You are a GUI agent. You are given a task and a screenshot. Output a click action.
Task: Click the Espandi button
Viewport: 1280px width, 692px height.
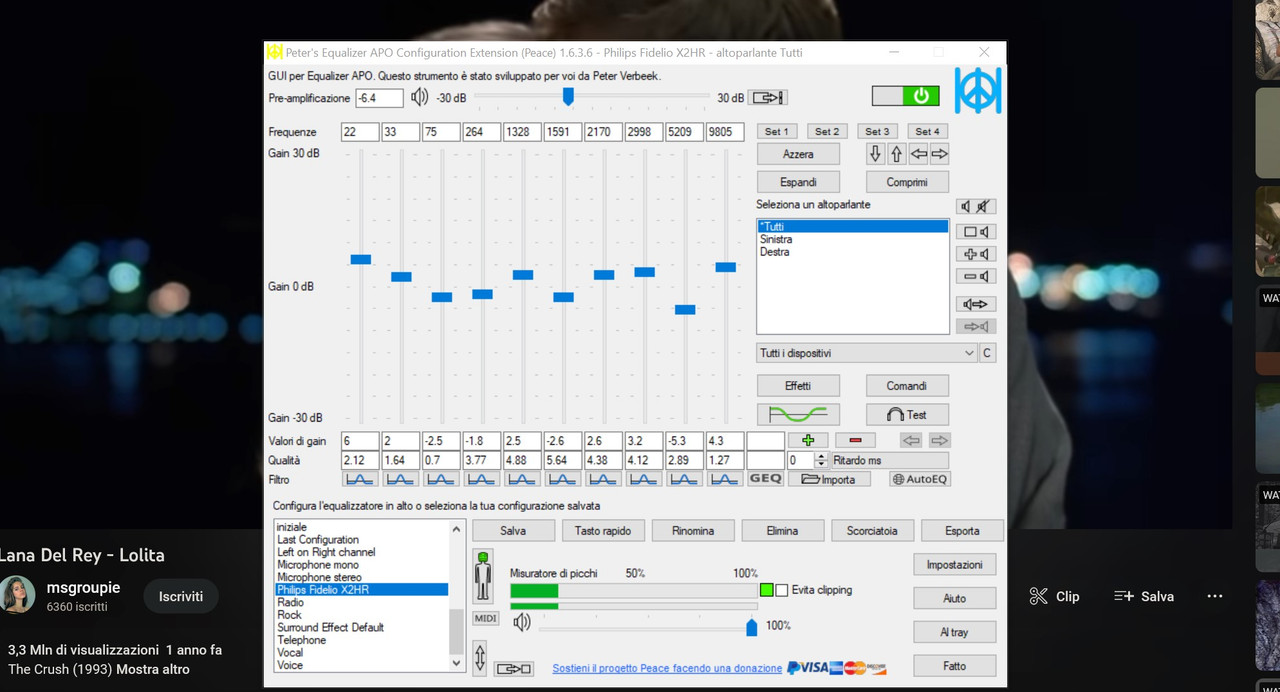pos(798,182)
